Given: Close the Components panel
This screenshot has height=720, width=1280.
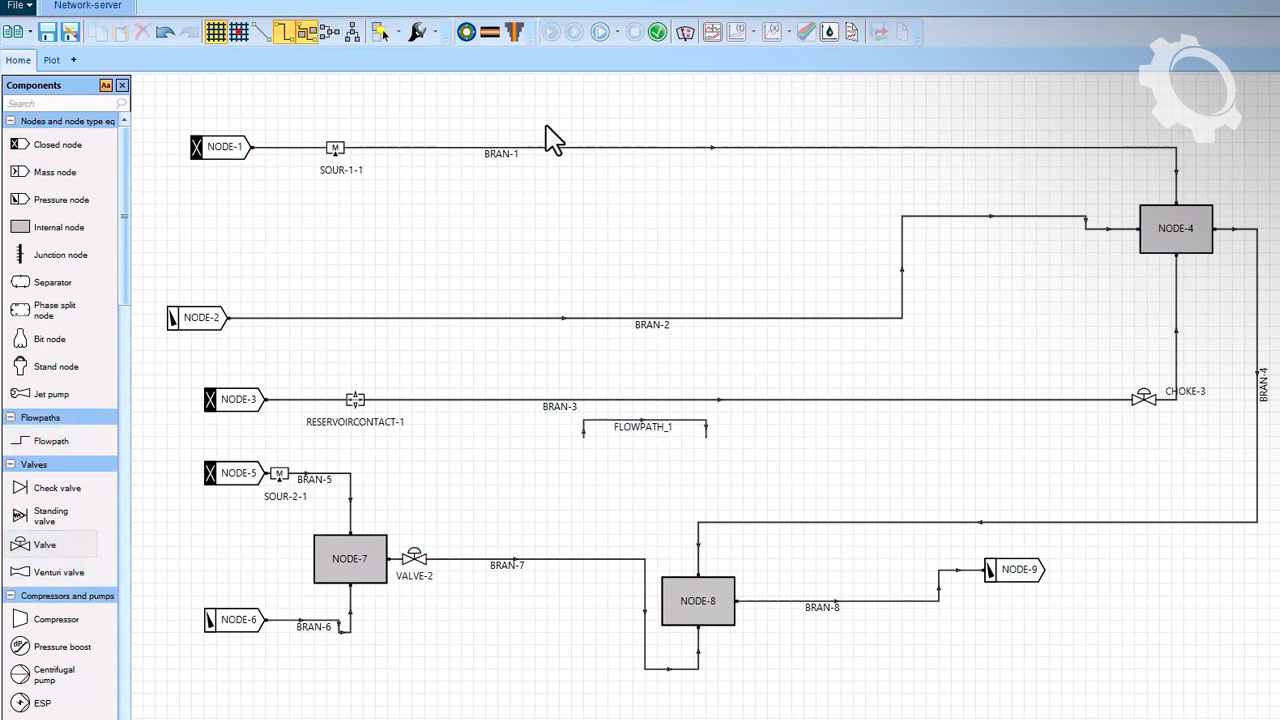Looking at the screenshot, I should 122,86.
